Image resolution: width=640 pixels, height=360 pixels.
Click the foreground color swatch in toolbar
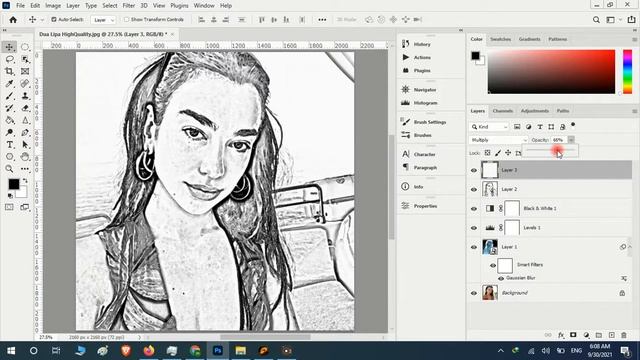[13, 184]
